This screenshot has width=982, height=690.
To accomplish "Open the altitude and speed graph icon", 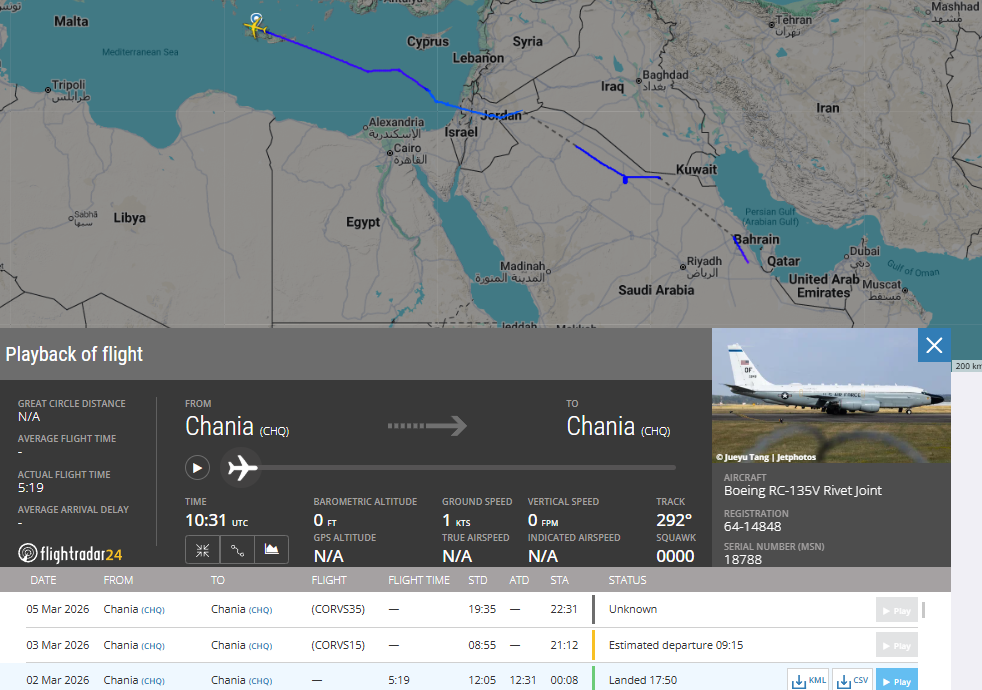I will [x=271, y=549].
